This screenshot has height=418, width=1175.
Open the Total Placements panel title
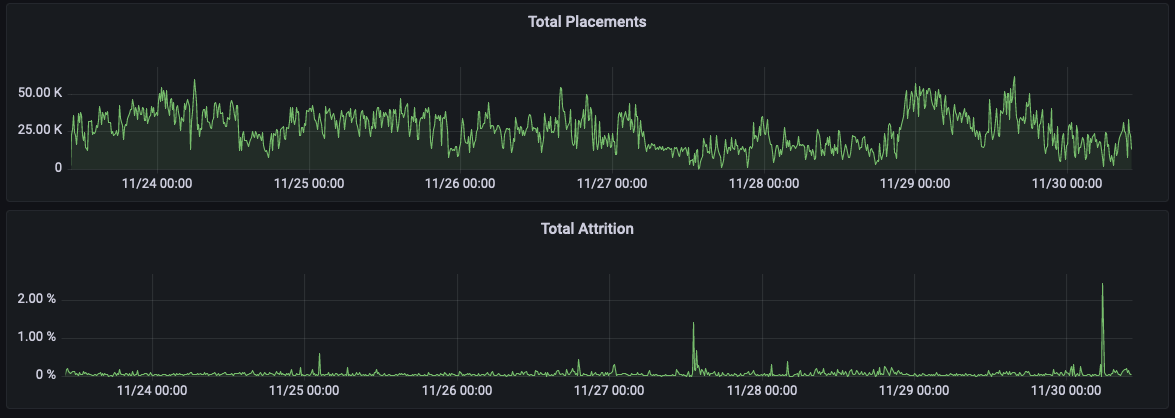[587, 22]
